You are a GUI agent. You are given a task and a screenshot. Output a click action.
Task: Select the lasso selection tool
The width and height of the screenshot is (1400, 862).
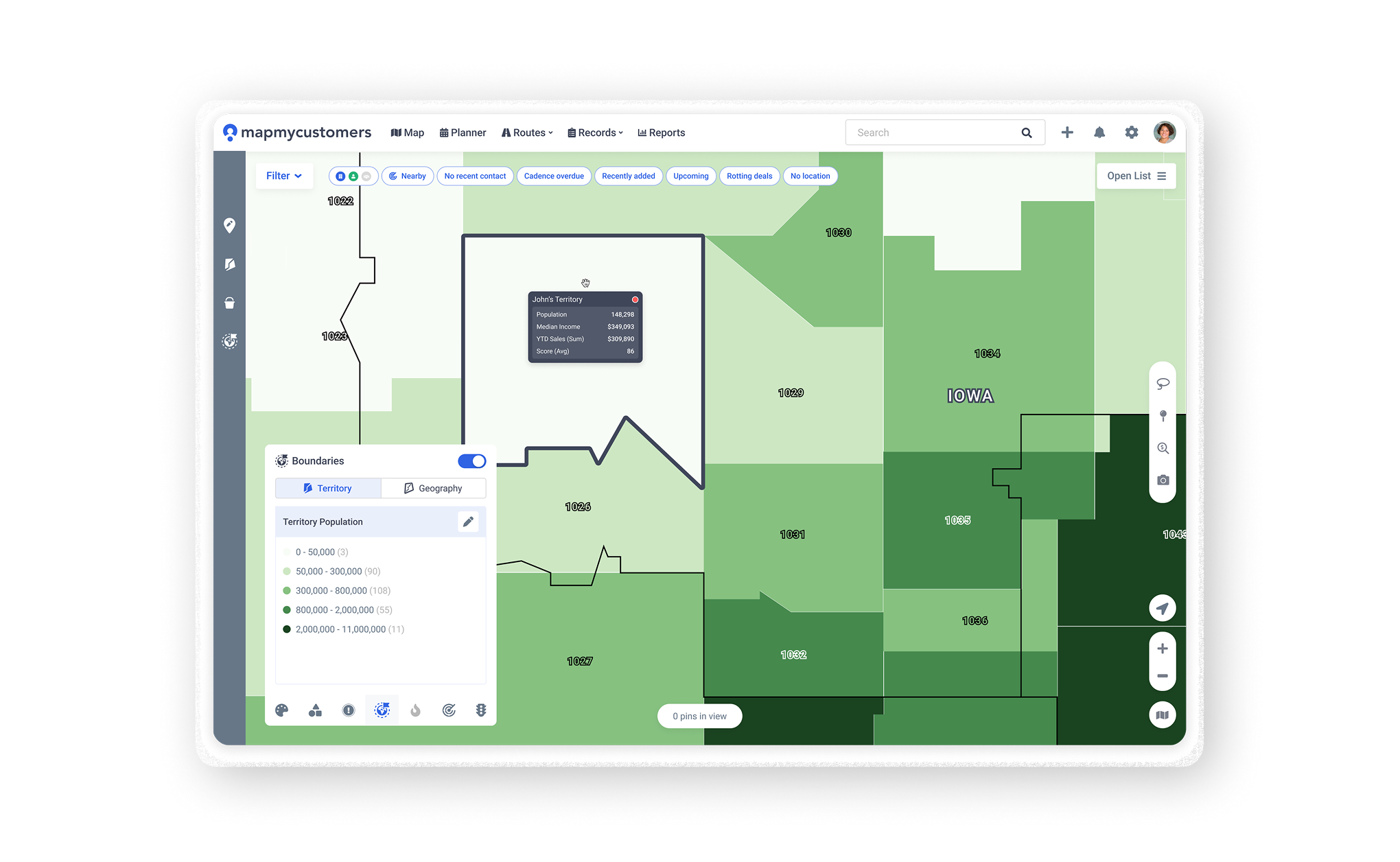[x=1163, y=384]
